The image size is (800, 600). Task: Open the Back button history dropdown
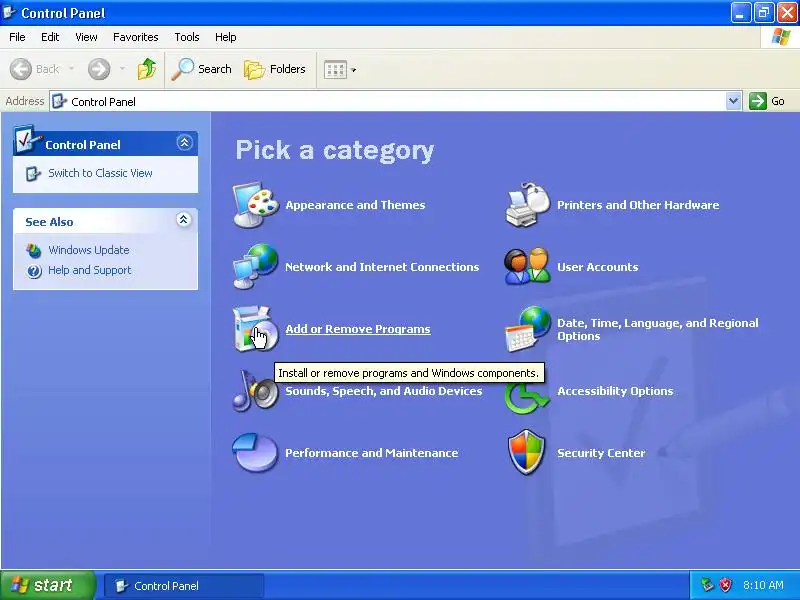(x=71, y=69)
